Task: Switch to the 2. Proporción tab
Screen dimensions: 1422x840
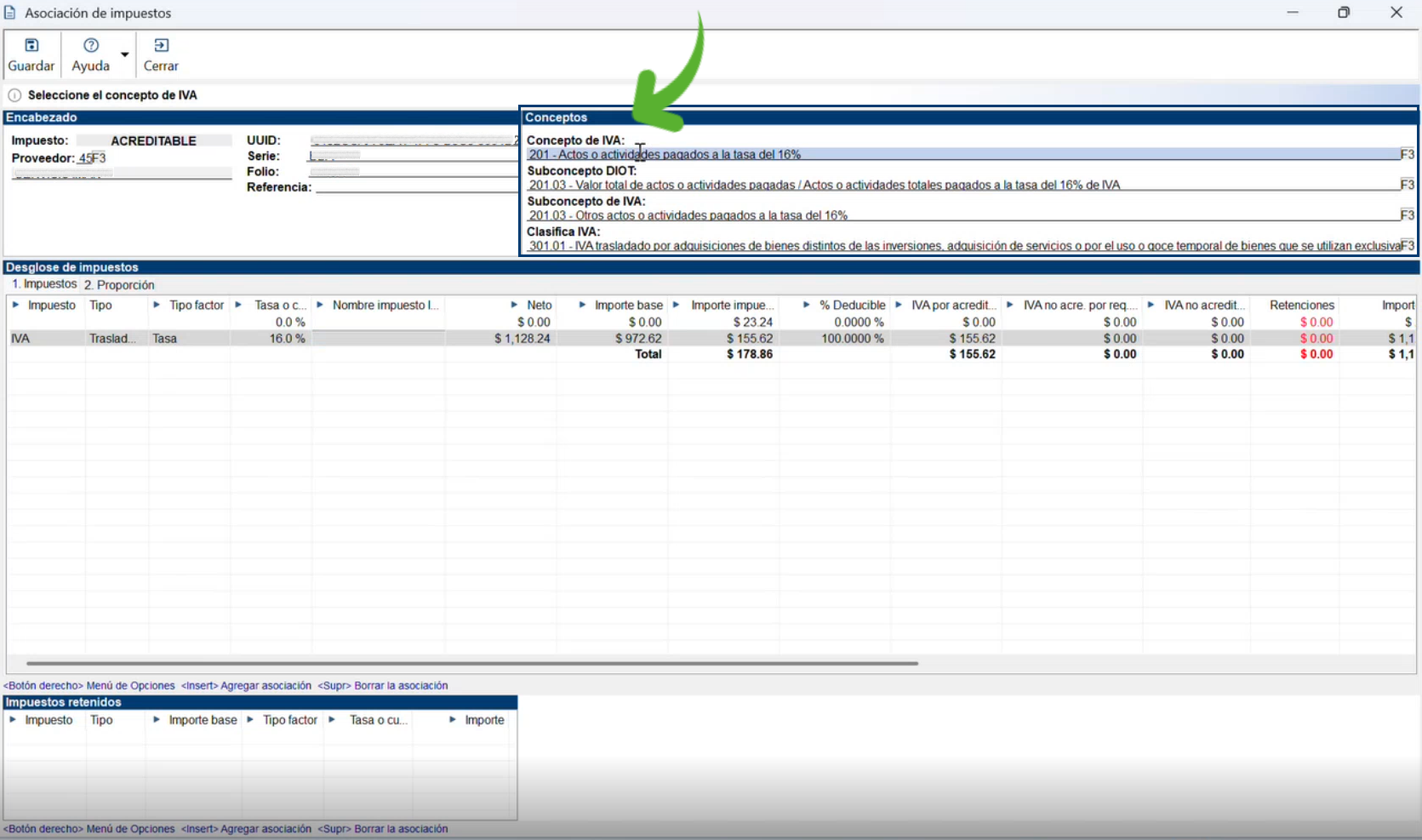Action: (119, 285)
